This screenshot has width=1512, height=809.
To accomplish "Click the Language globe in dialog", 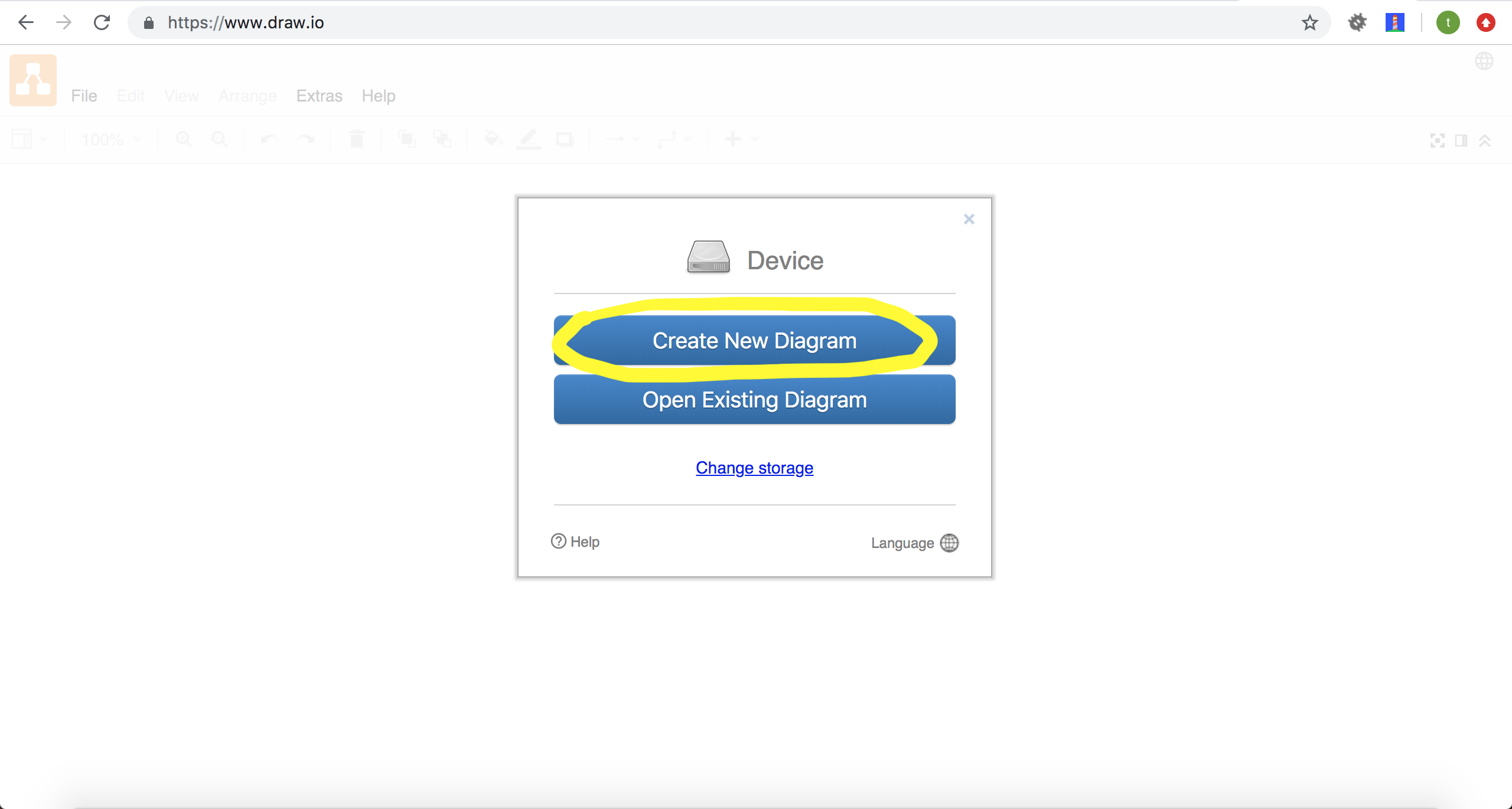I will 949,543.
